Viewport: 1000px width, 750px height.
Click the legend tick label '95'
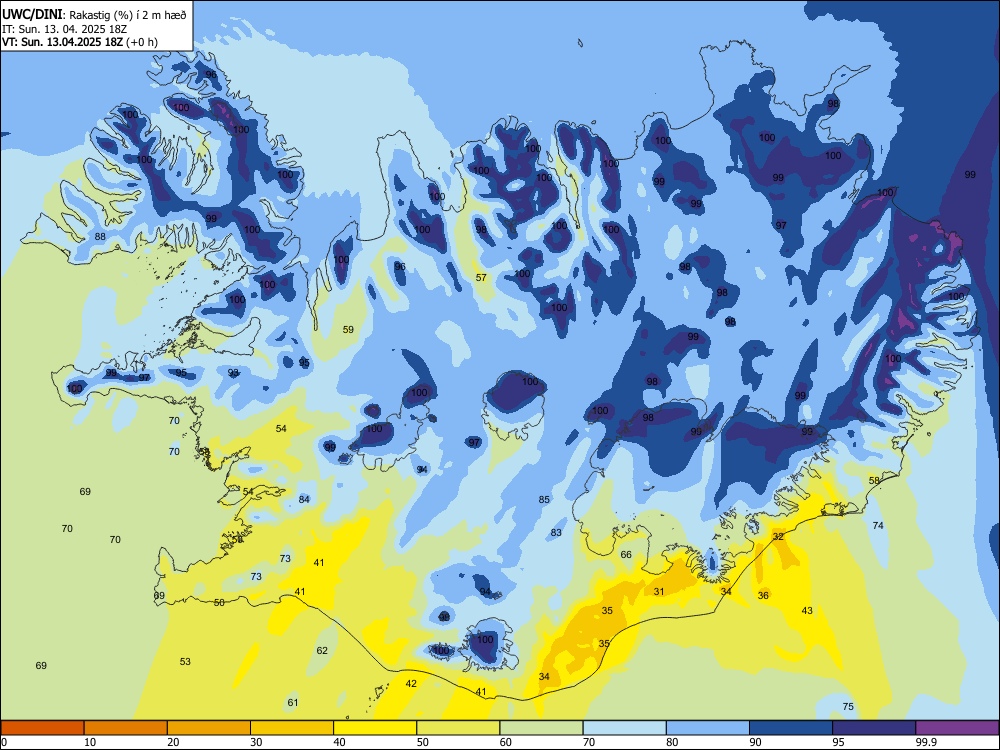839,742
